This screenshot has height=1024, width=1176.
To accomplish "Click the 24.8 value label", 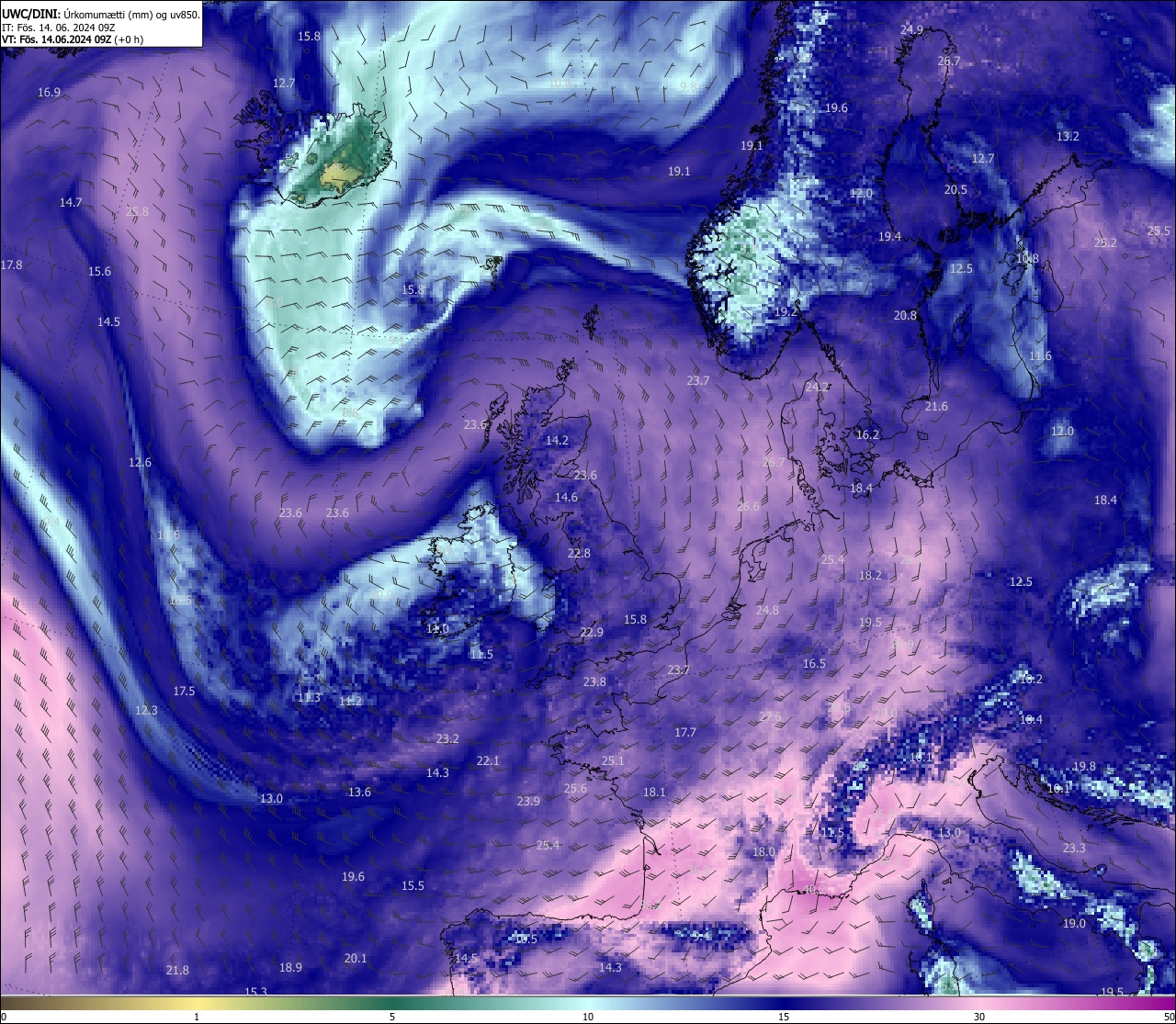I will 767,610.
